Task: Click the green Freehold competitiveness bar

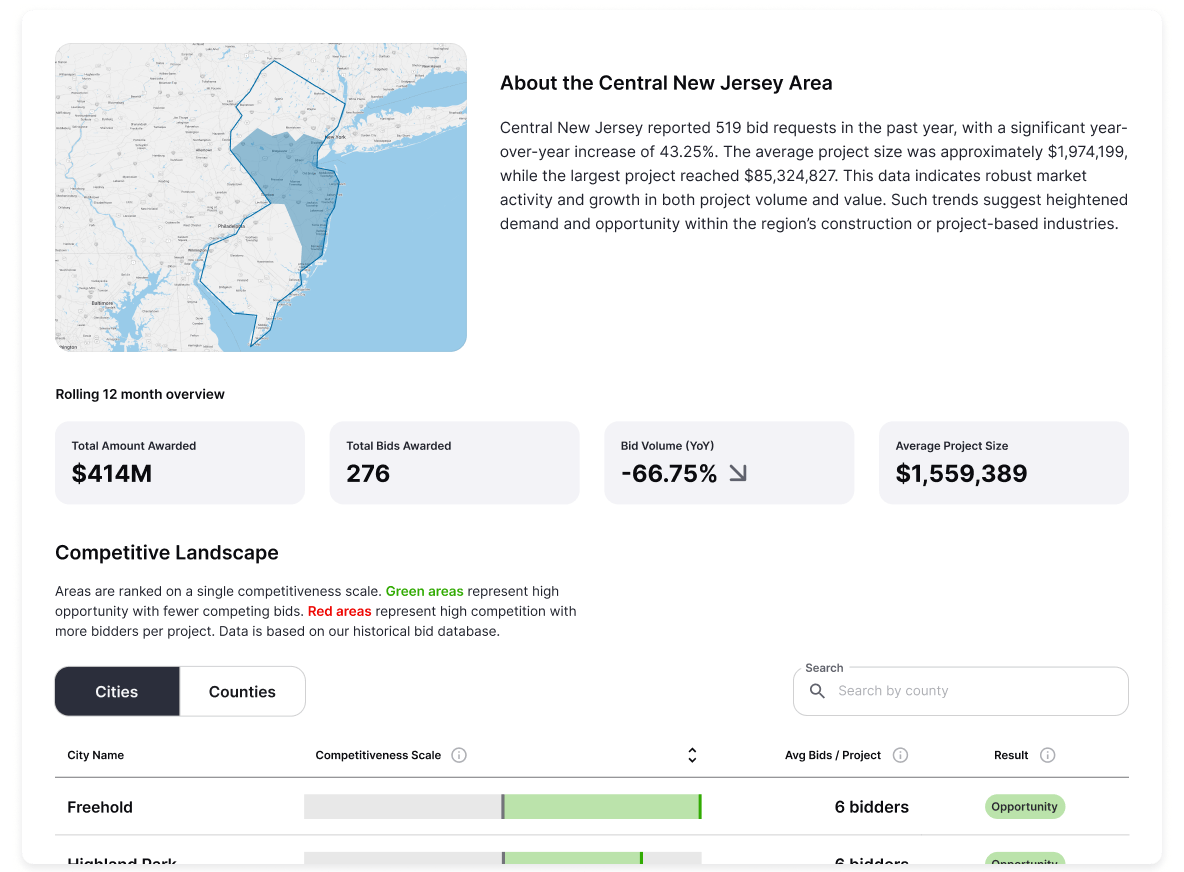Action: (x=602, y=807)
